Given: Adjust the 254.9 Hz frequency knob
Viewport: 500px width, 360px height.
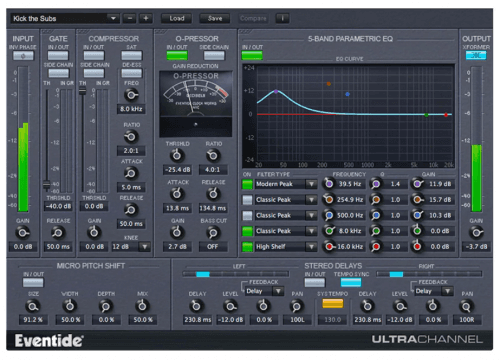Looking at the screenshot, I should [329, 199].
